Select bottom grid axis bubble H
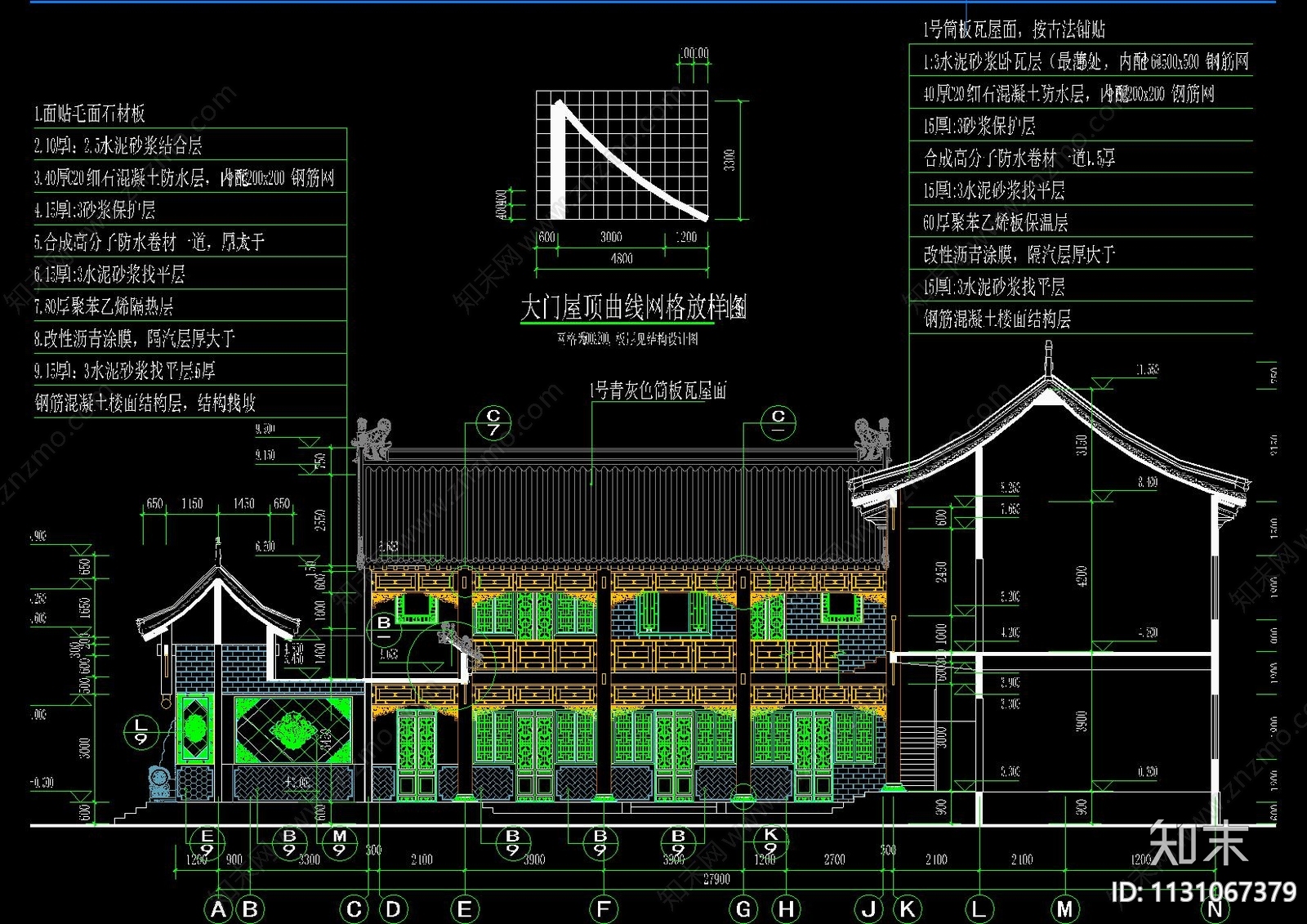 pos(786,909)
